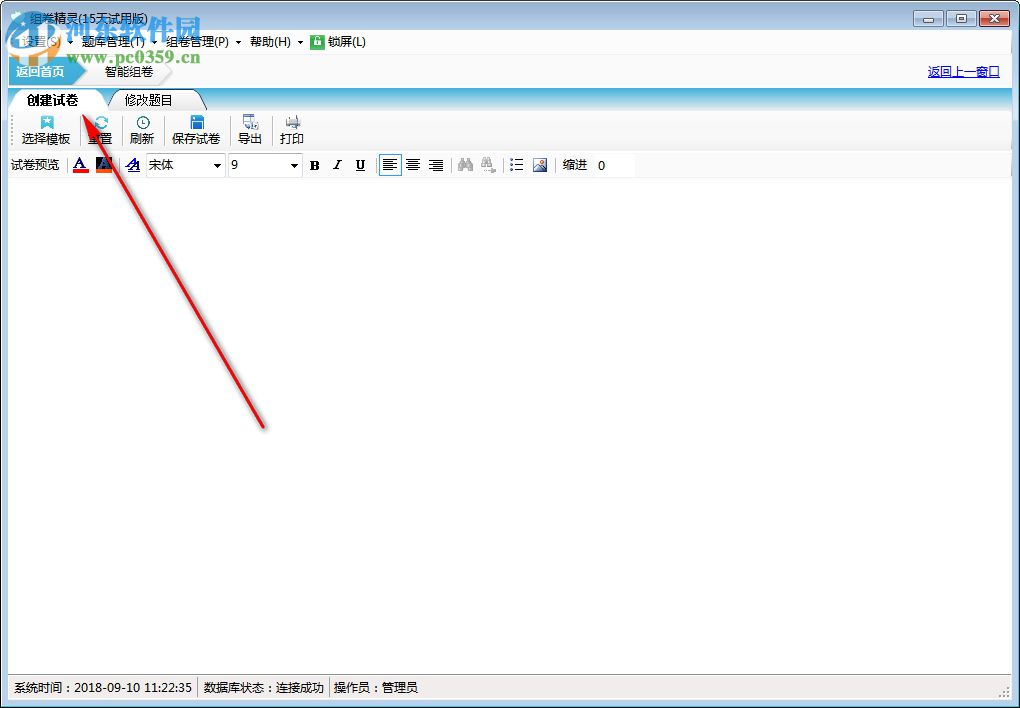Center align the text
Image resolution: width=1020 pixels, height=708 pixels.
coord(413,165)
